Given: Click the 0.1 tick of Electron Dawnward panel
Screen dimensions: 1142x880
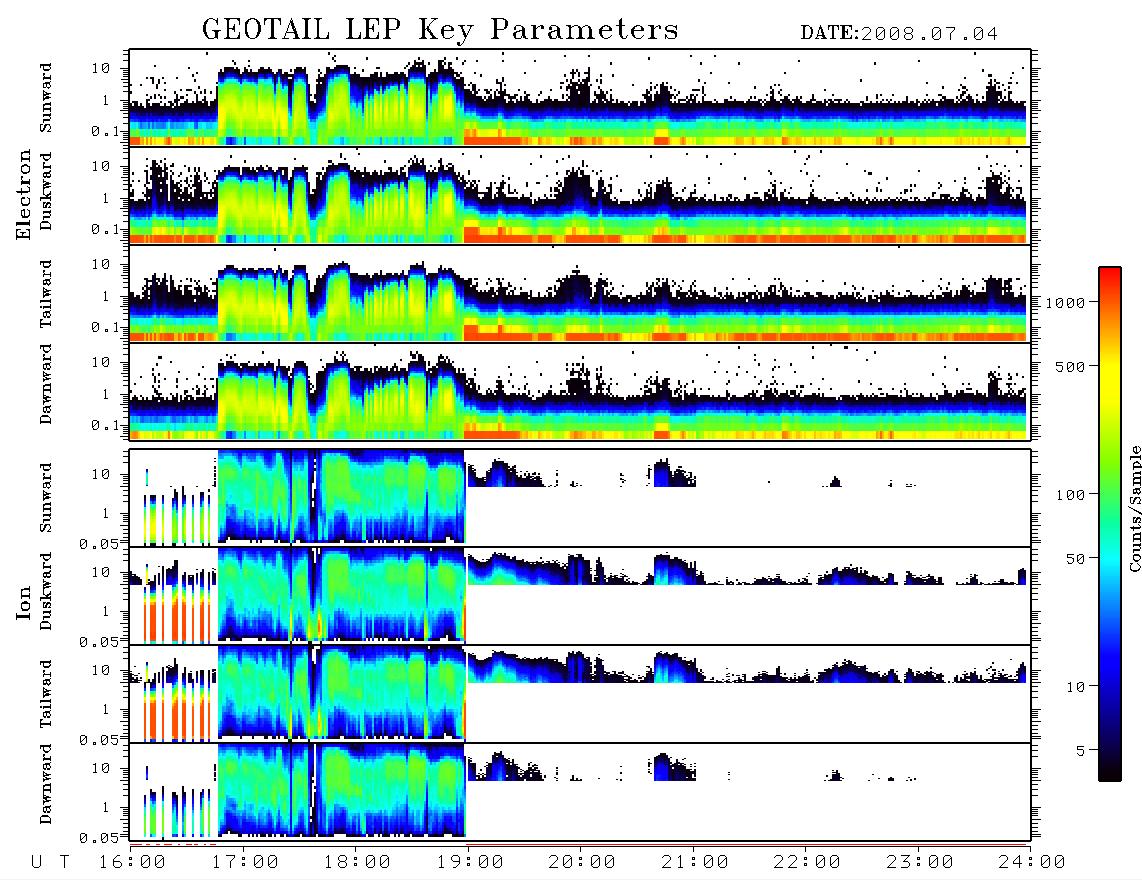Looking at the screenshot, I should click(x=105, y=425).
